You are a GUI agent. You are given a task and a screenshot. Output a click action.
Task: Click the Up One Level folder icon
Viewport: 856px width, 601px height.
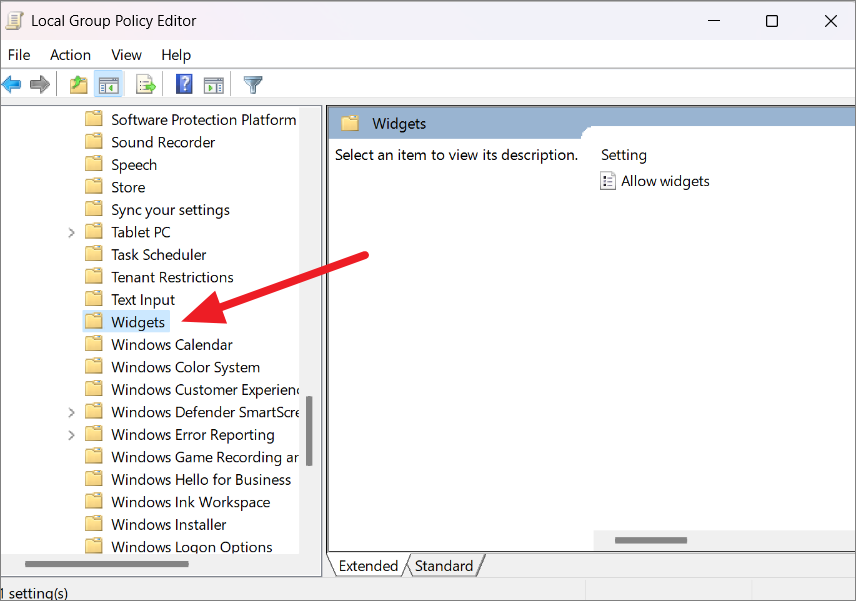click(x=79, y=85)
